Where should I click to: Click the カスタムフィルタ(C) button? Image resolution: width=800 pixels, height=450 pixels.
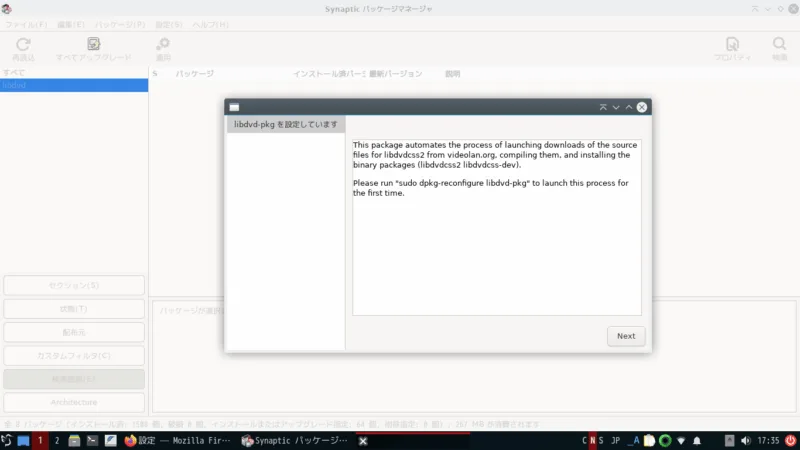(x=74, y=355)
